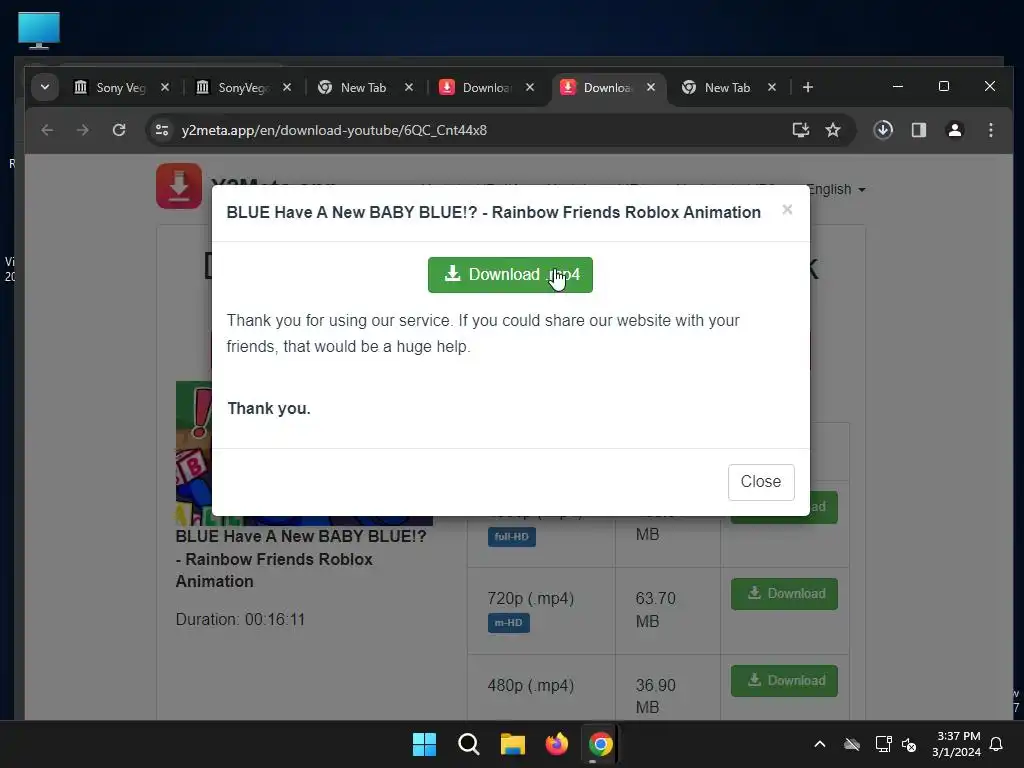Open the Chrome profile icon

[955, 130]
